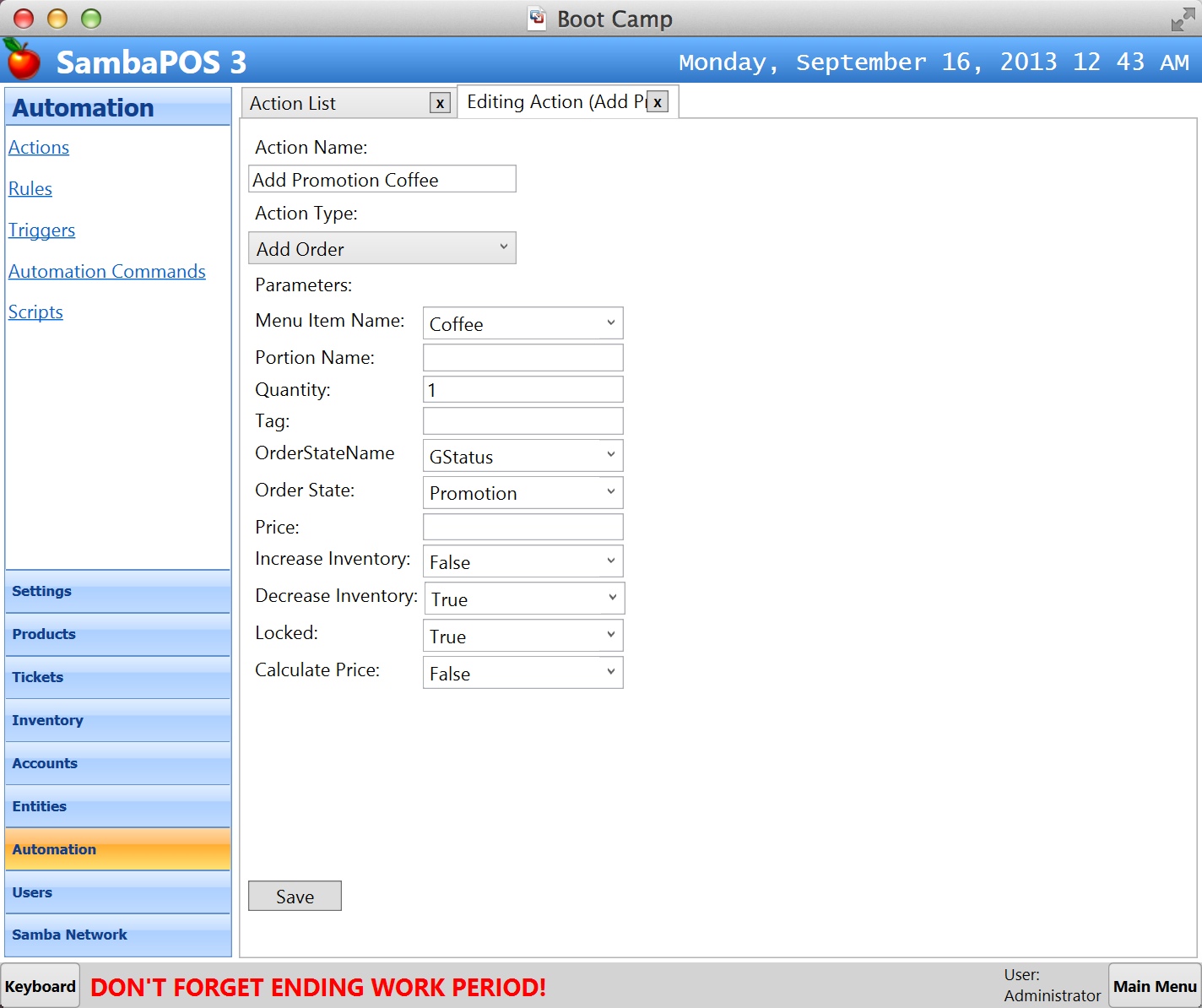Change the Decrease Inventory dropdown value
Viewport: 1202px width, 1008px height.
tap(523, 599)
